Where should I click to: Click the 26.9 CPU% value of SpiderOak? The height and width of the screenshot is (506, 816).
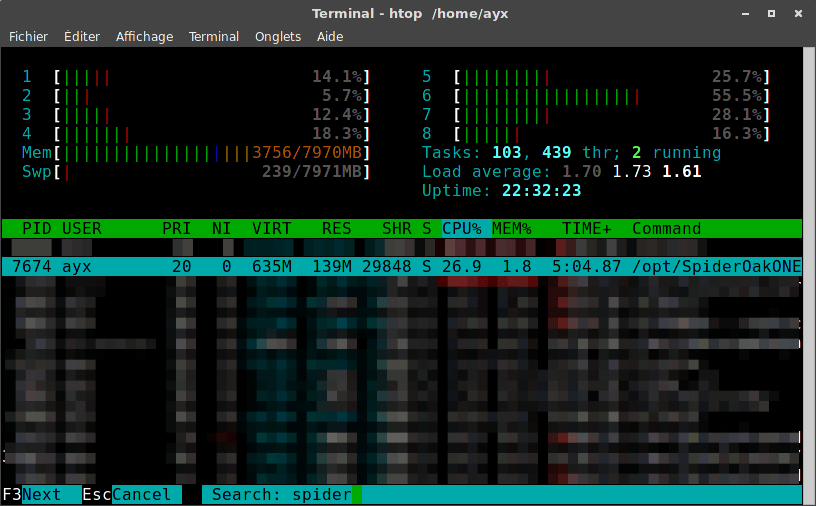click(462, 267)
